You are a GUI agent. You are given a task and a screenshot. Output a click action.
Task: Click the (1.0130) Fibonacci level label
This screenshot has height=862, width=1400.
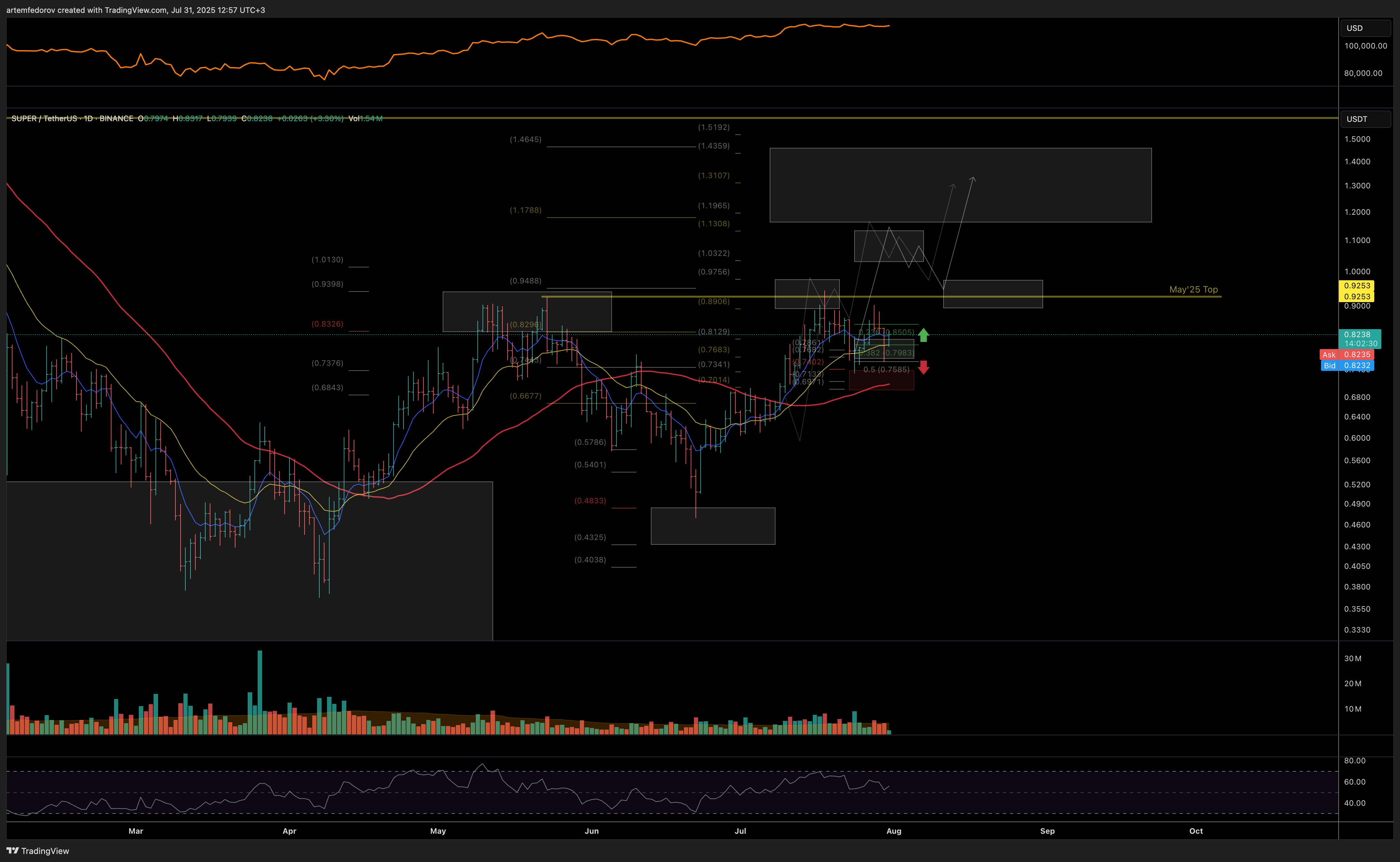coord(327,259)
